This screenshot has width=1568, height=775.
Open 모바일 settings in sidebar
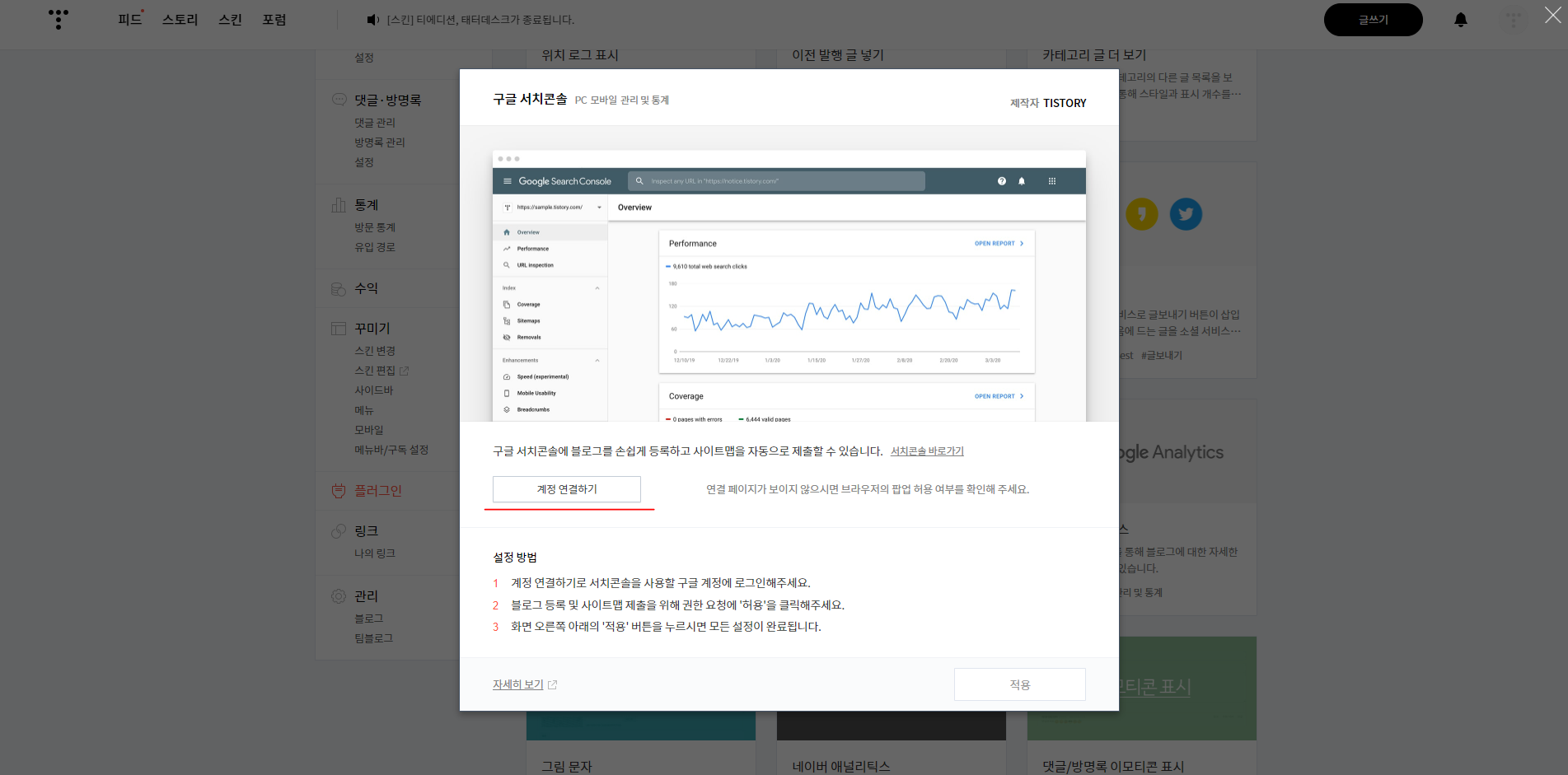point(369,430)
